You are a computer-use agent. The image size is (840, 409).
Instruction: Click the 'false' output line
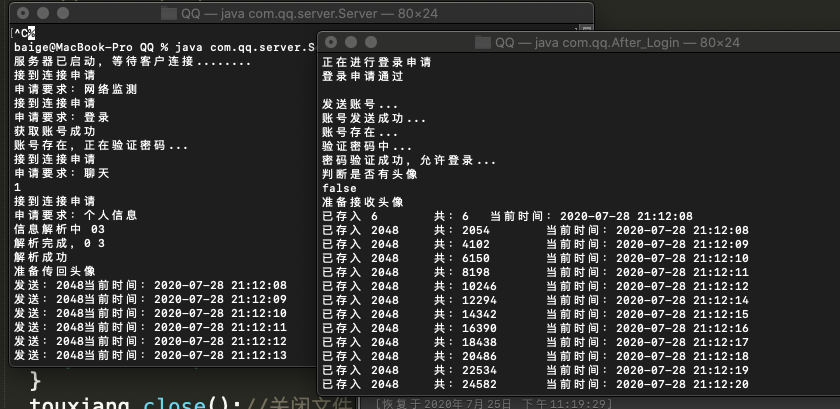(339, 188)
